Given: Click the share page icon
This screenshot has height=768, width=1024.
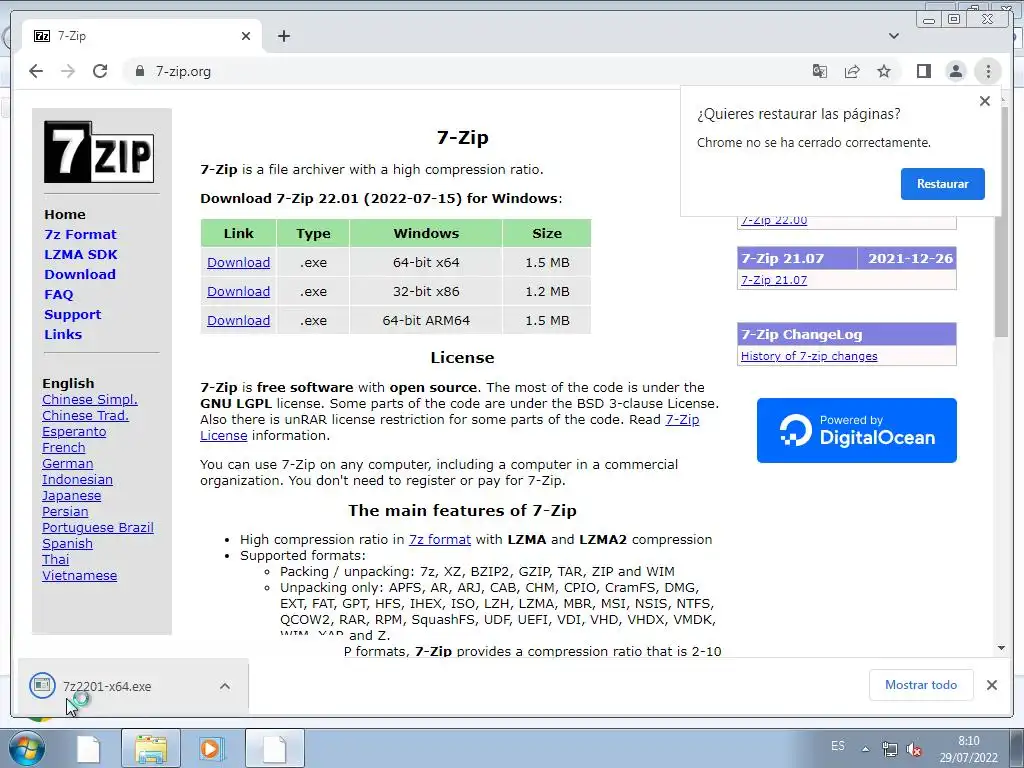Looking at the screenshot, I should click(x=852, y=71).
